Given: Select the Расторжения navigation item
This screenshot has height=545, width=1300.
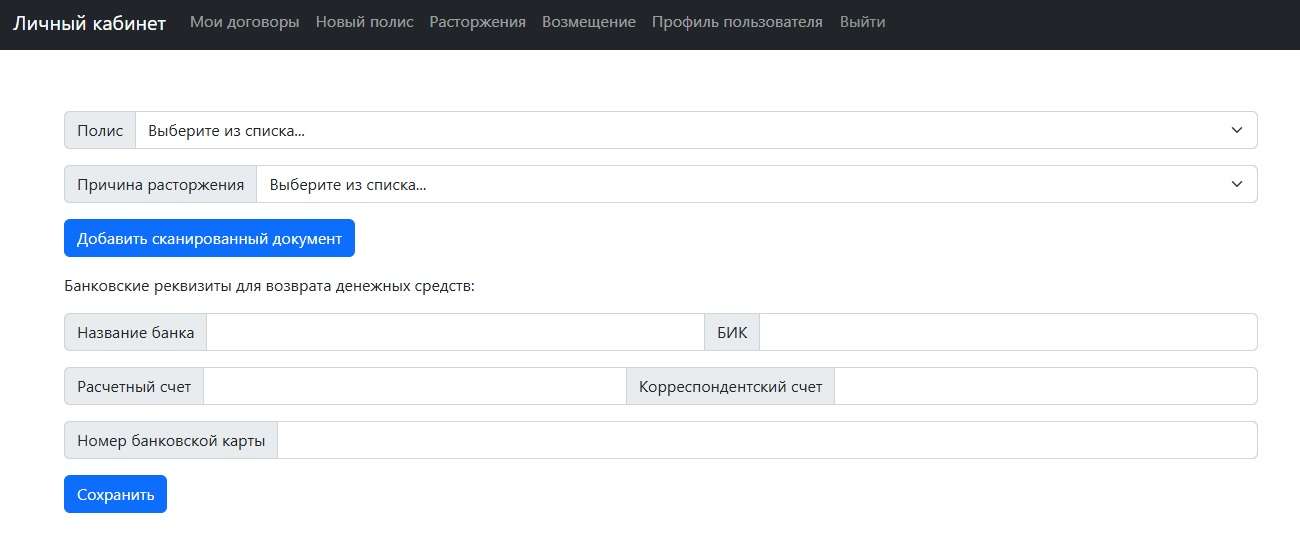Looking at the screenshot, I should 477,22.
